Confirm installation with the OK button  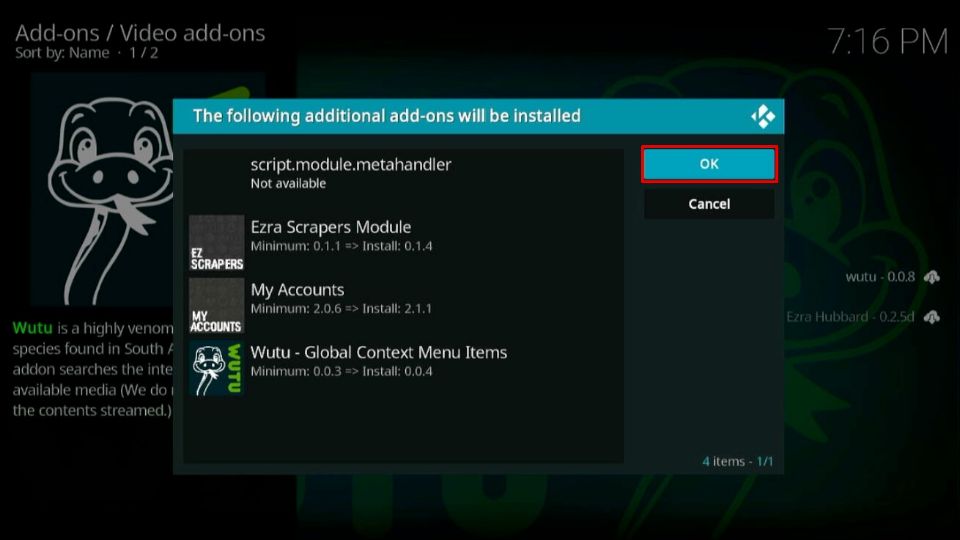point(709,164)
